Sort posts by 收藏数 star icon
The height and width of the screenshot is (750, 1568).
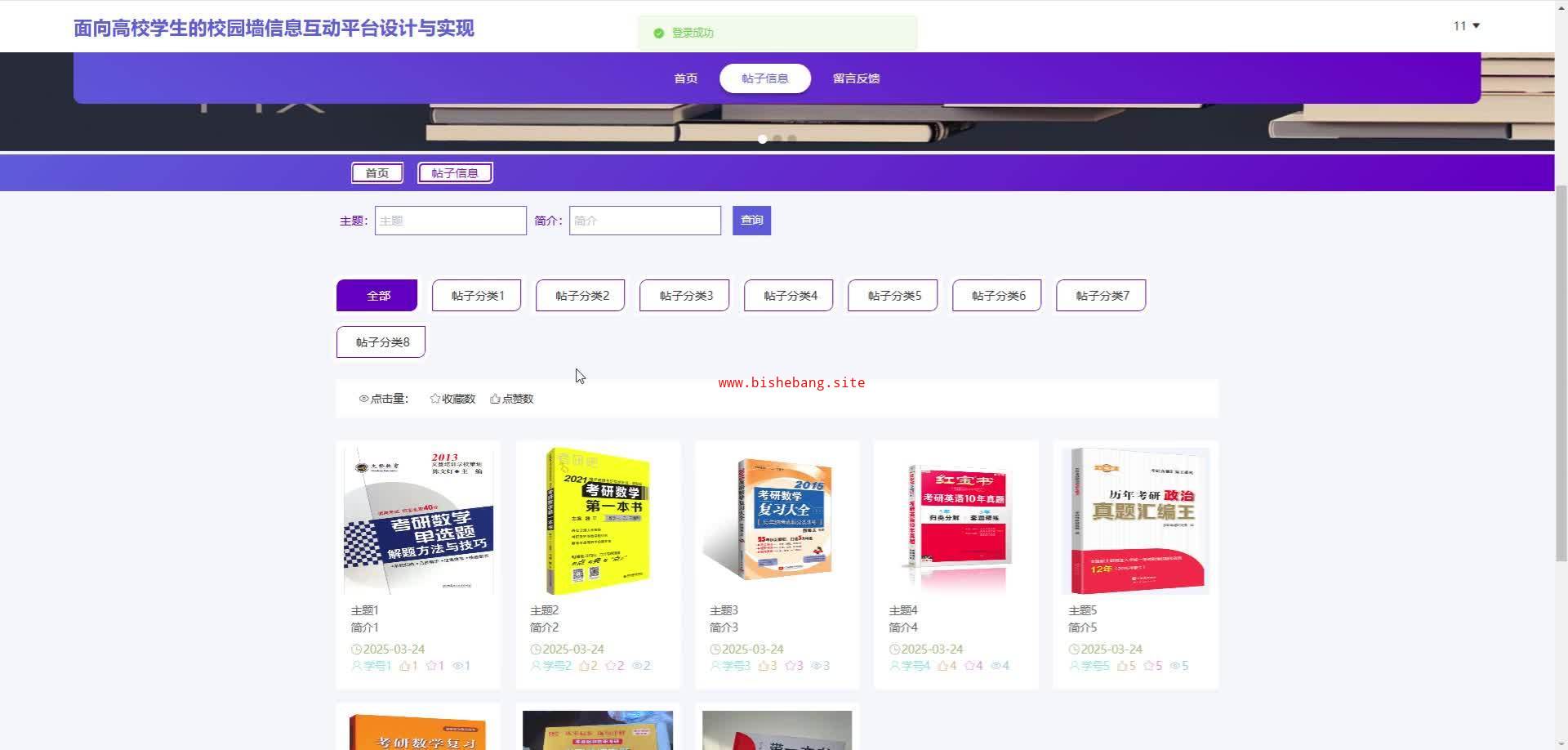click(x=435, y=399)
